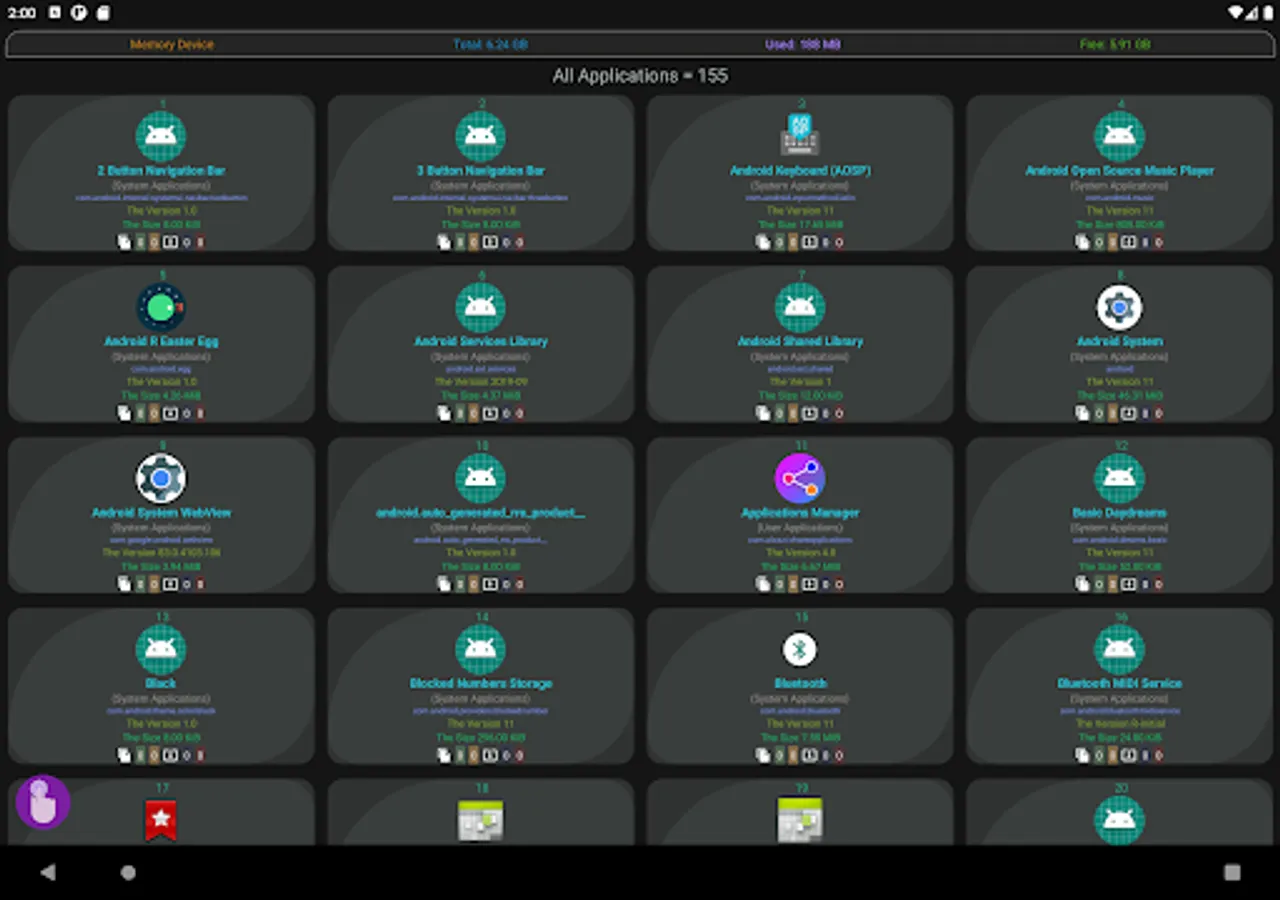Select the "Applications Manager" title

(x=800, y=513)
